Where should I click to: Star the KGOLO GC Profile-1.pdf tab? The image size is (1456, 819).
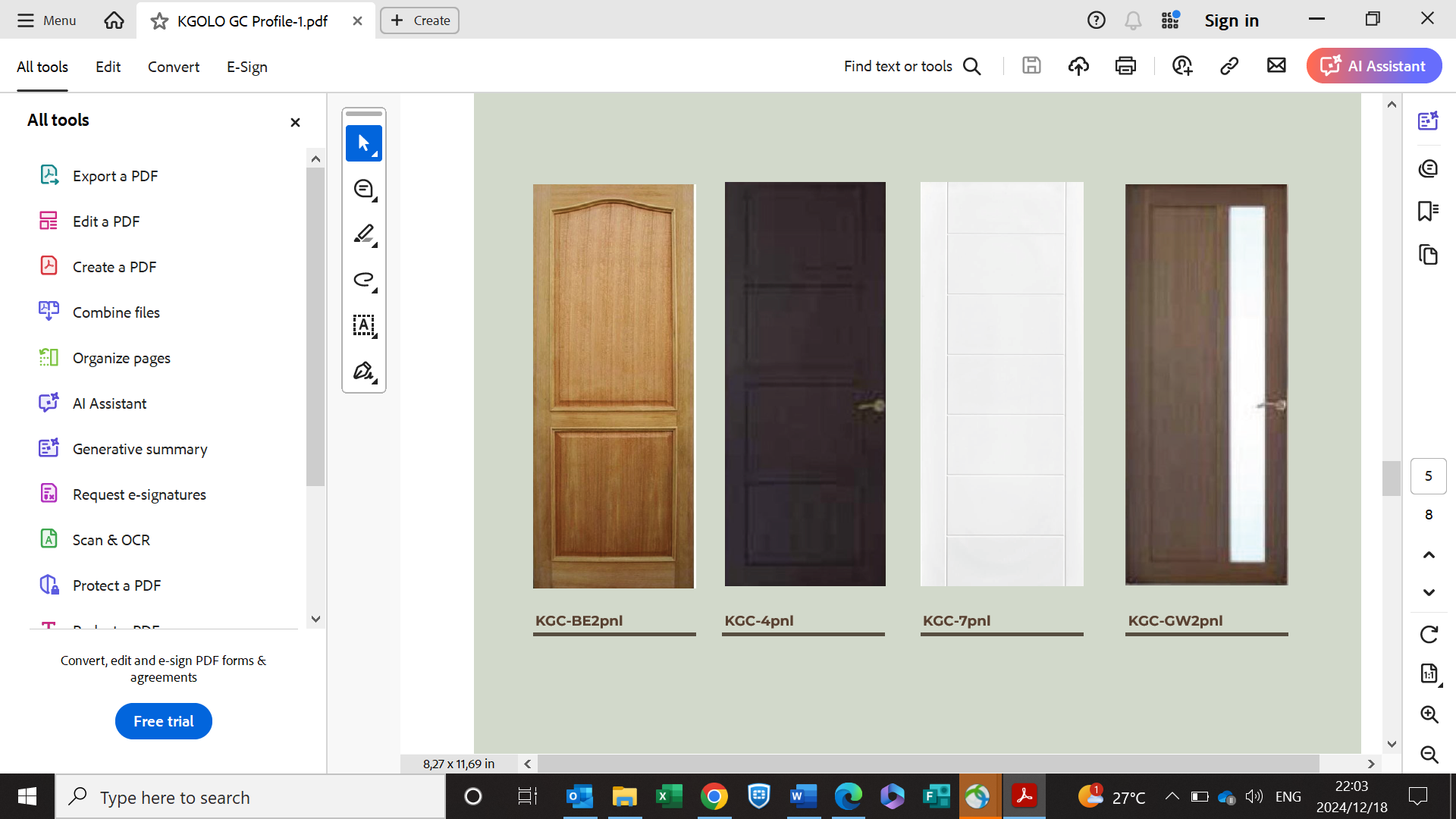159,21
